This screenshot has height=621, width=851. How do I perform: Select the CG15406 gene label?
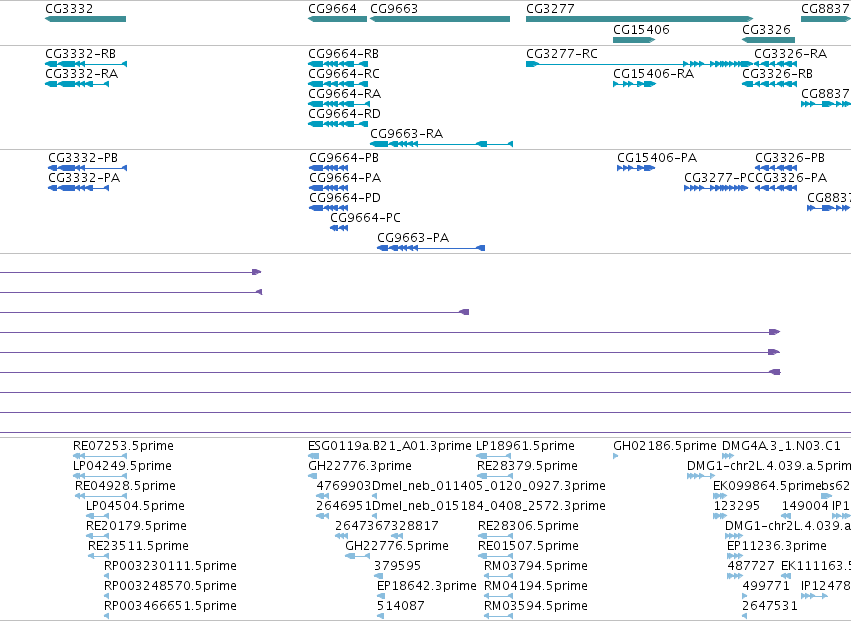tap(641, 29)
